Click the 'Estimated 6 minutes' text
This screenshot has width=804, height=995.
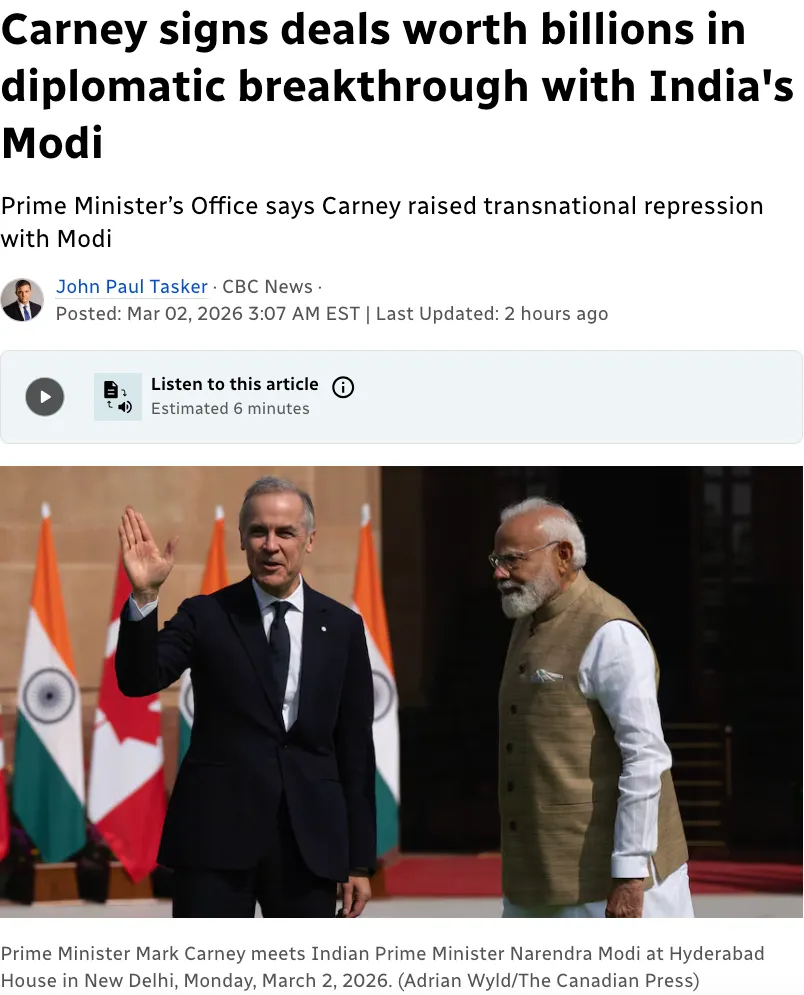click(x=230, y=409)
